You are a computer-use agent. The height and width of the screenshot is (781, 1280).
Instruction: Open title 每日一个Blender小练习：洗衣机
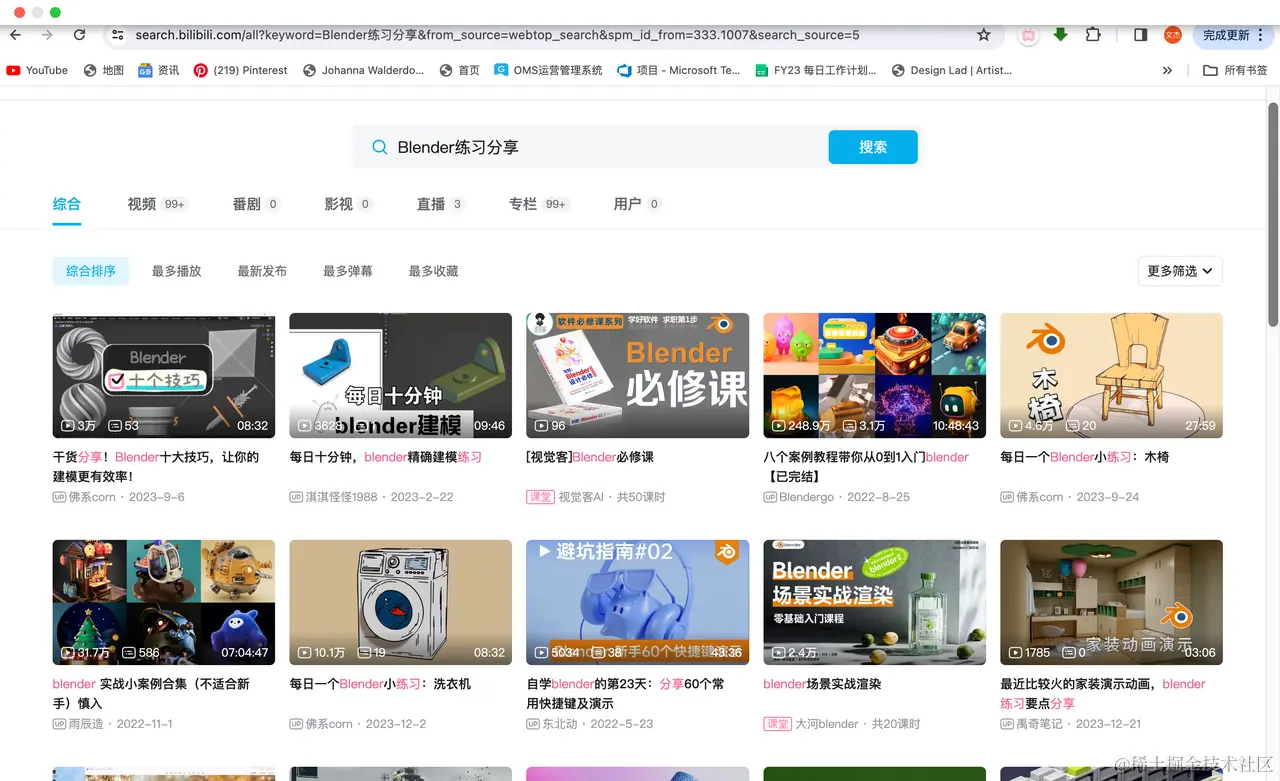380,684
